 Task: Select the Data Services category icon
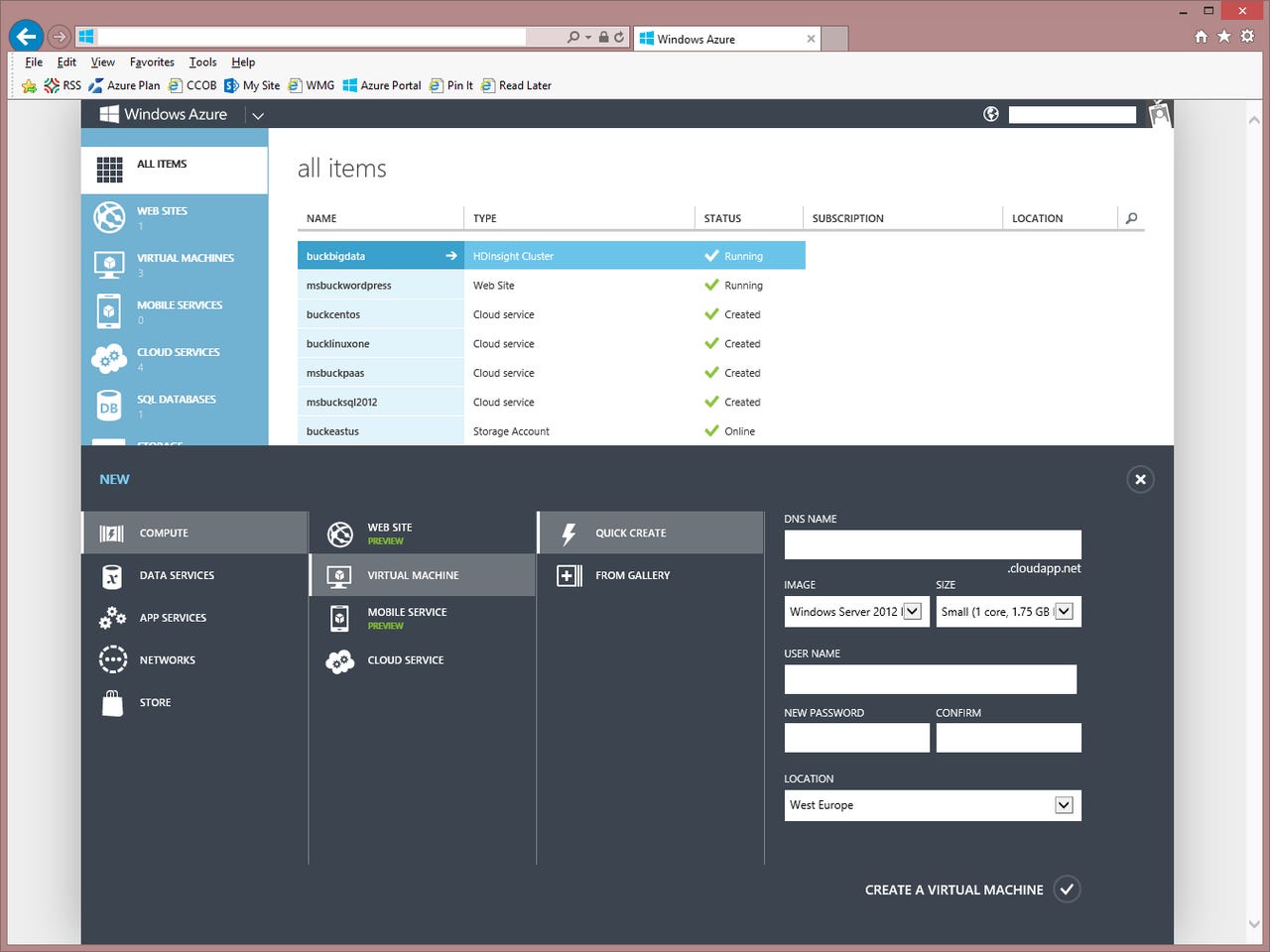point(112,575)
